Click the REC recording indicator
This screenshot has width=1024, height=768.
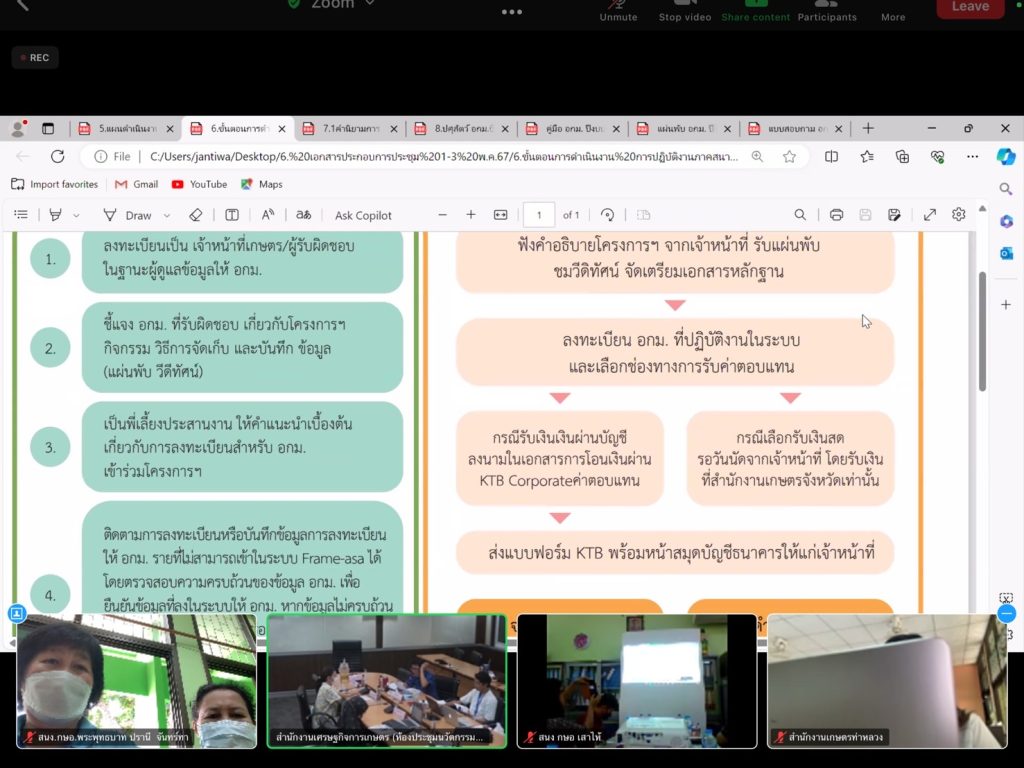[x=35, y=57]
